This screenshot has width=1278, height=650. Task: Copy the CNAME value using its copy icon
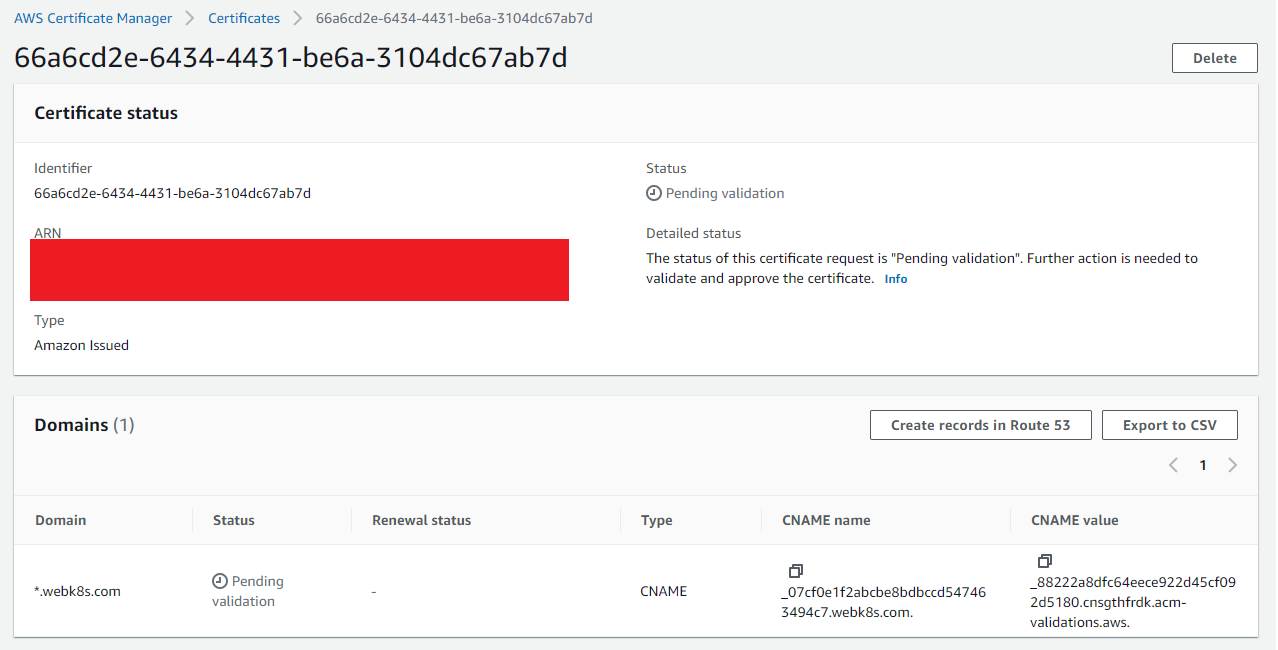click(x=1044, y=561)
